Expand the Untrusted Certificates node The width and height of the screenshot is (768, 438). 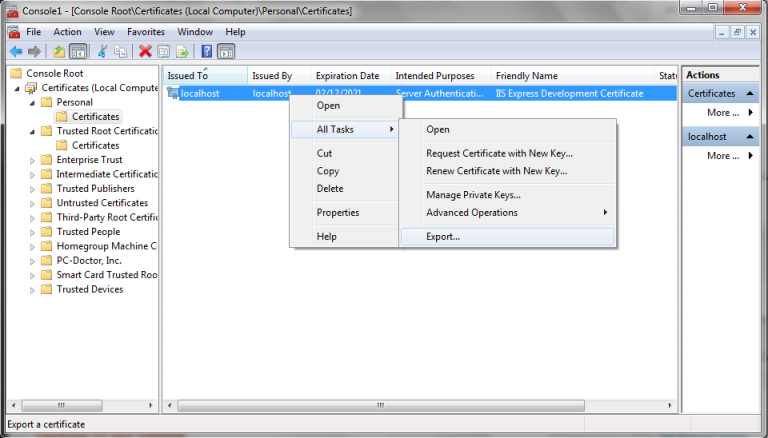pos(32,203)
